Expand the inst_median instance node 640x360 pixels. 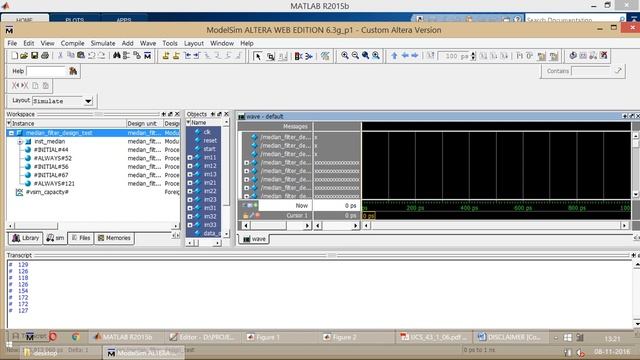(x=20, y=142)
